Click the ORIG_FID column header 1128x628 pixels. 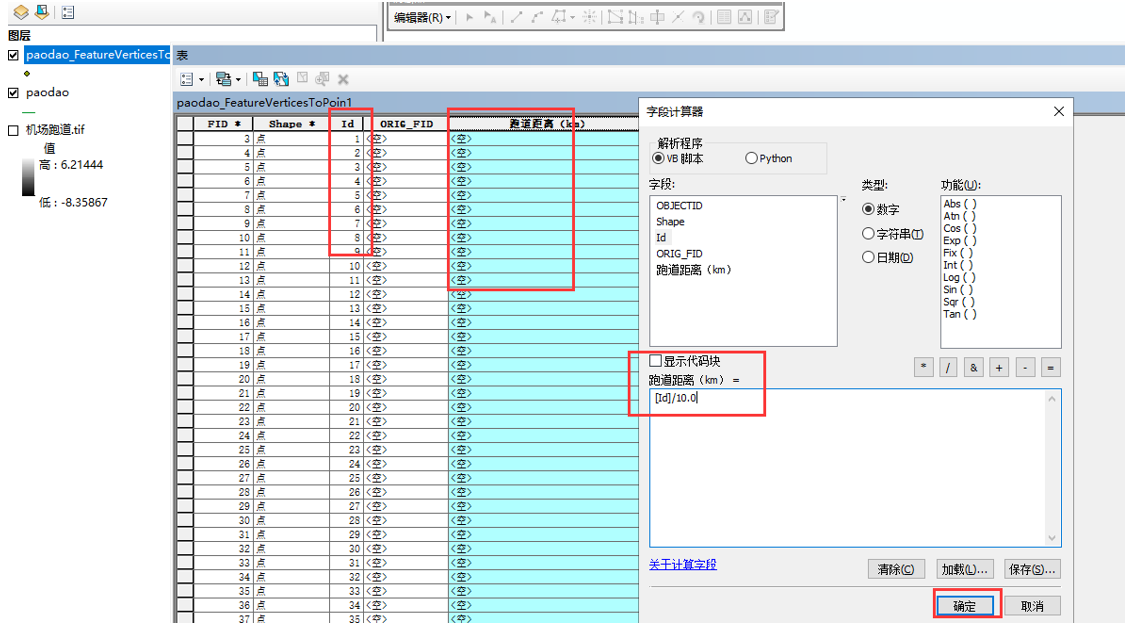click(406, 124)
